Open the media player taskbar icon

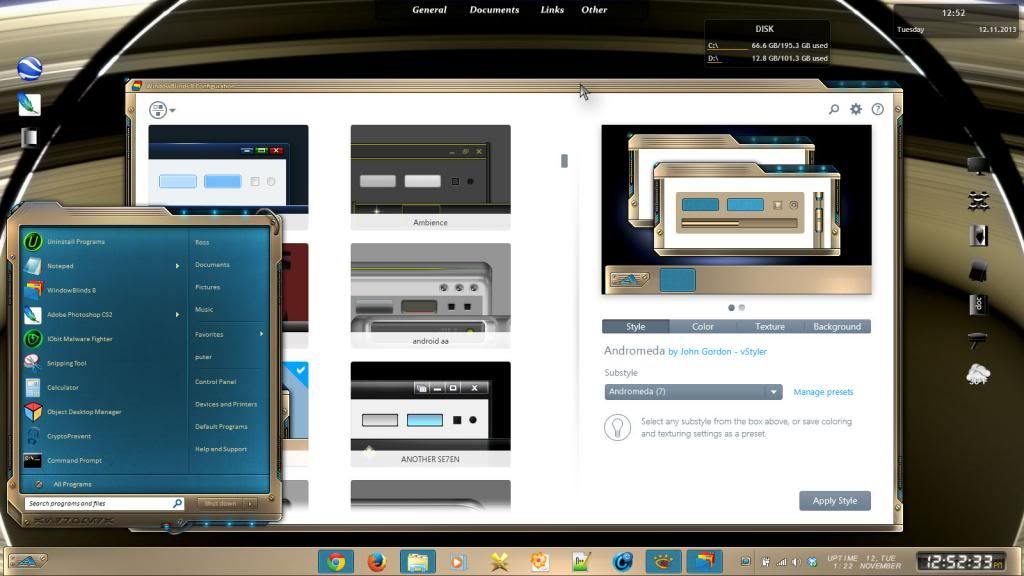pyautogui.click(x=458, y=562)
